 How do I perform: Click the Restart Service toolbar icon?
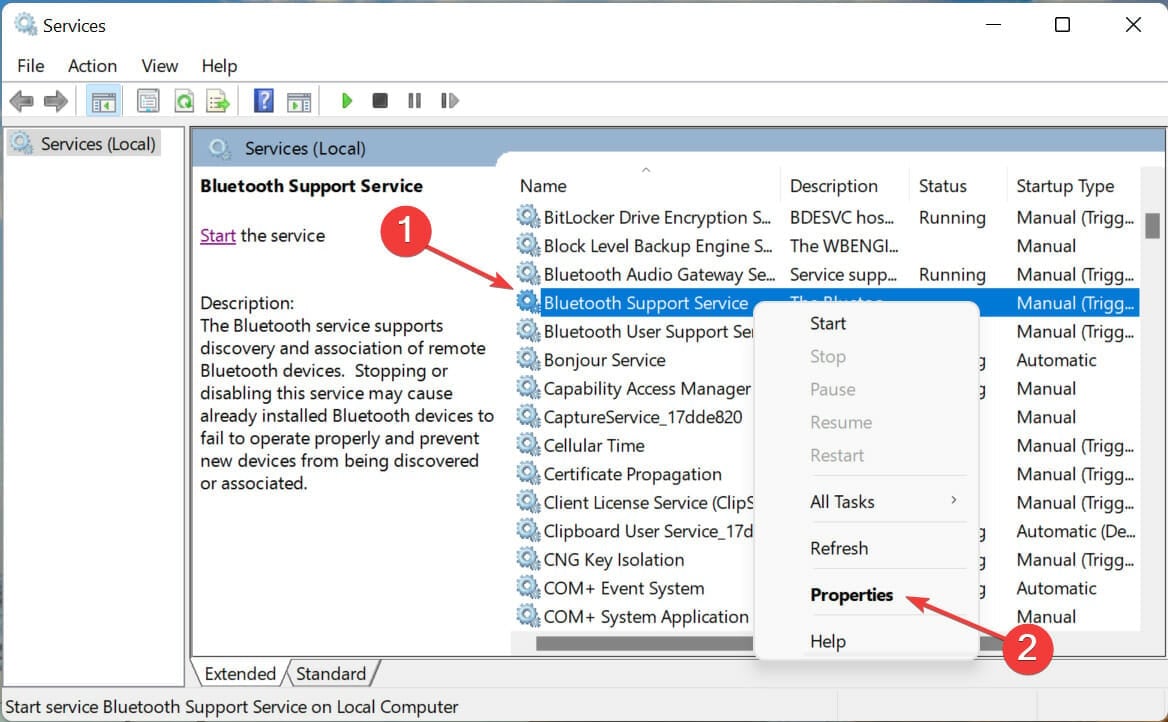(449, 101)
